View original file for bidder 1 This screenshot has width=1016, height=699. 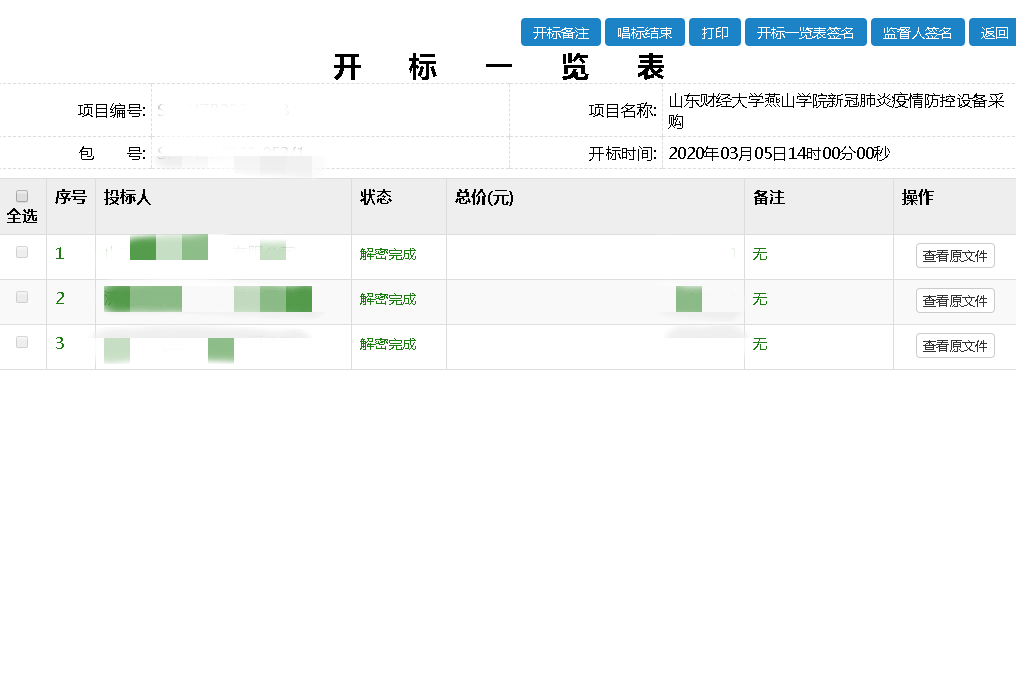[x=954, y=256]
